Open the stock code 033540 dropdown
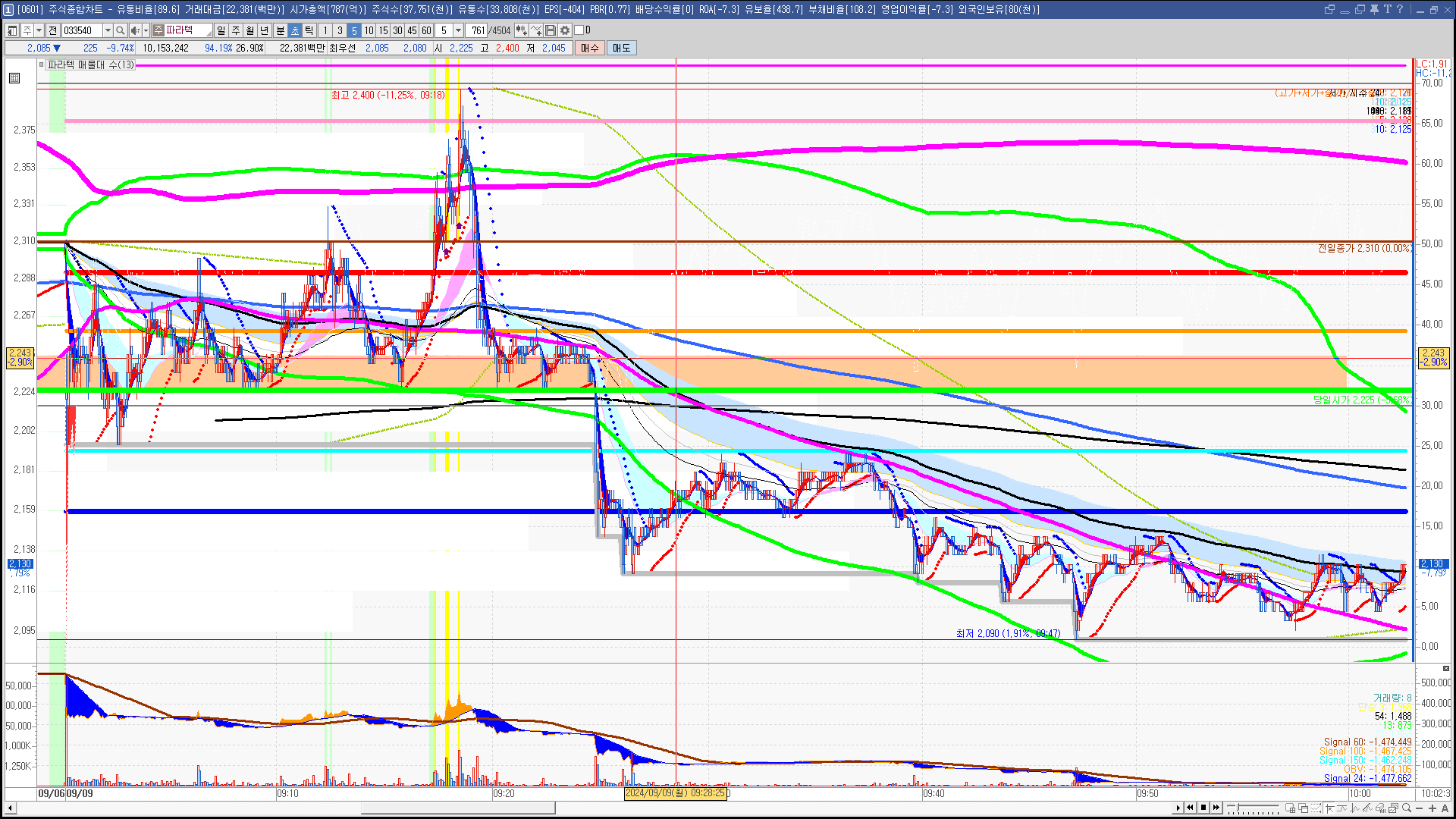The height and width of the screenshot is (819, 1456). [x=108, y=30]
